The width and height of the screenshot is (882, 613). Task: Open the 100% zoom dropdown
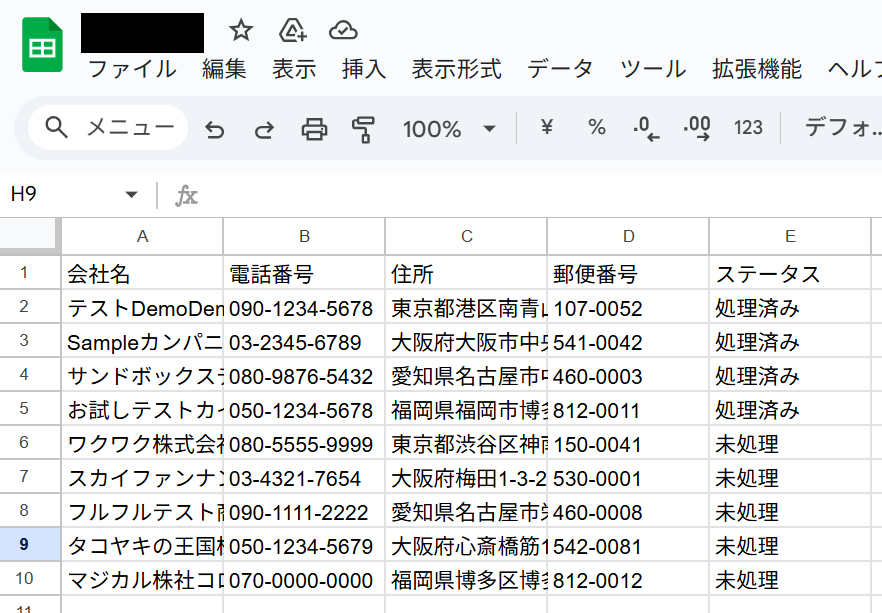pyautogui.click(x=449, y=129)
